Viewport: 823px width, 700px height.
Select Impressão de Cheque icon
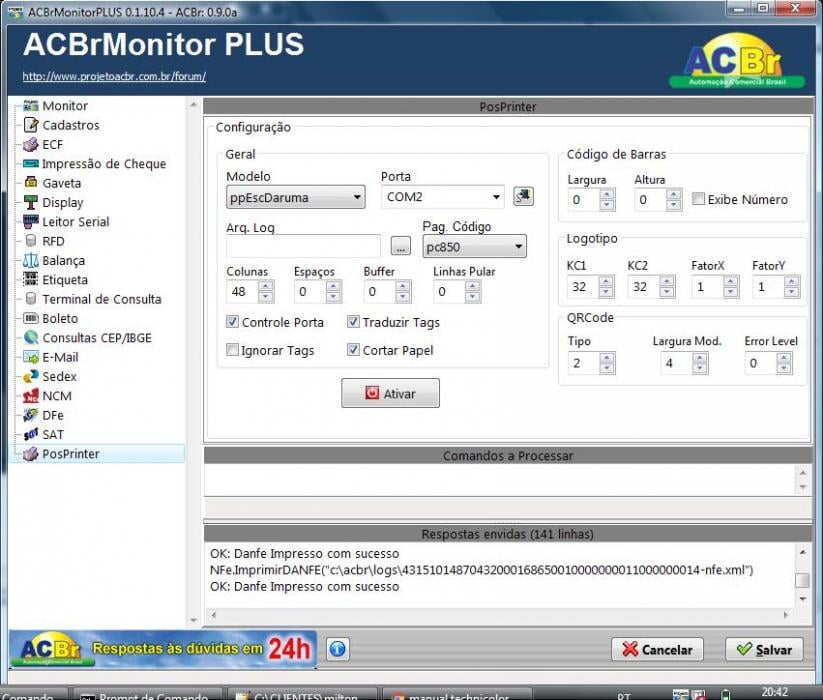[31, 164]
